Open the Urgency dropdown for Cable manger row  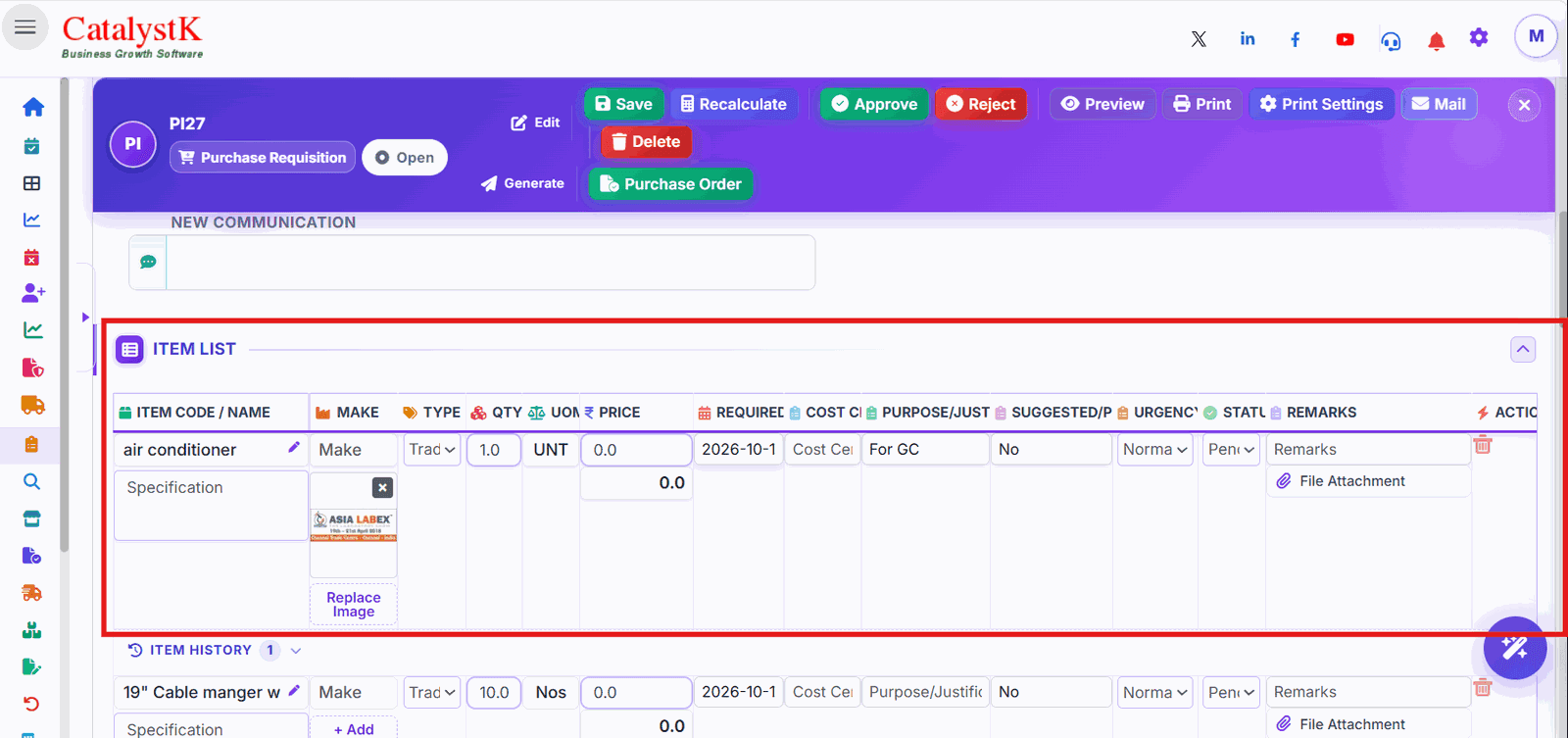(x=1155, y=692)
